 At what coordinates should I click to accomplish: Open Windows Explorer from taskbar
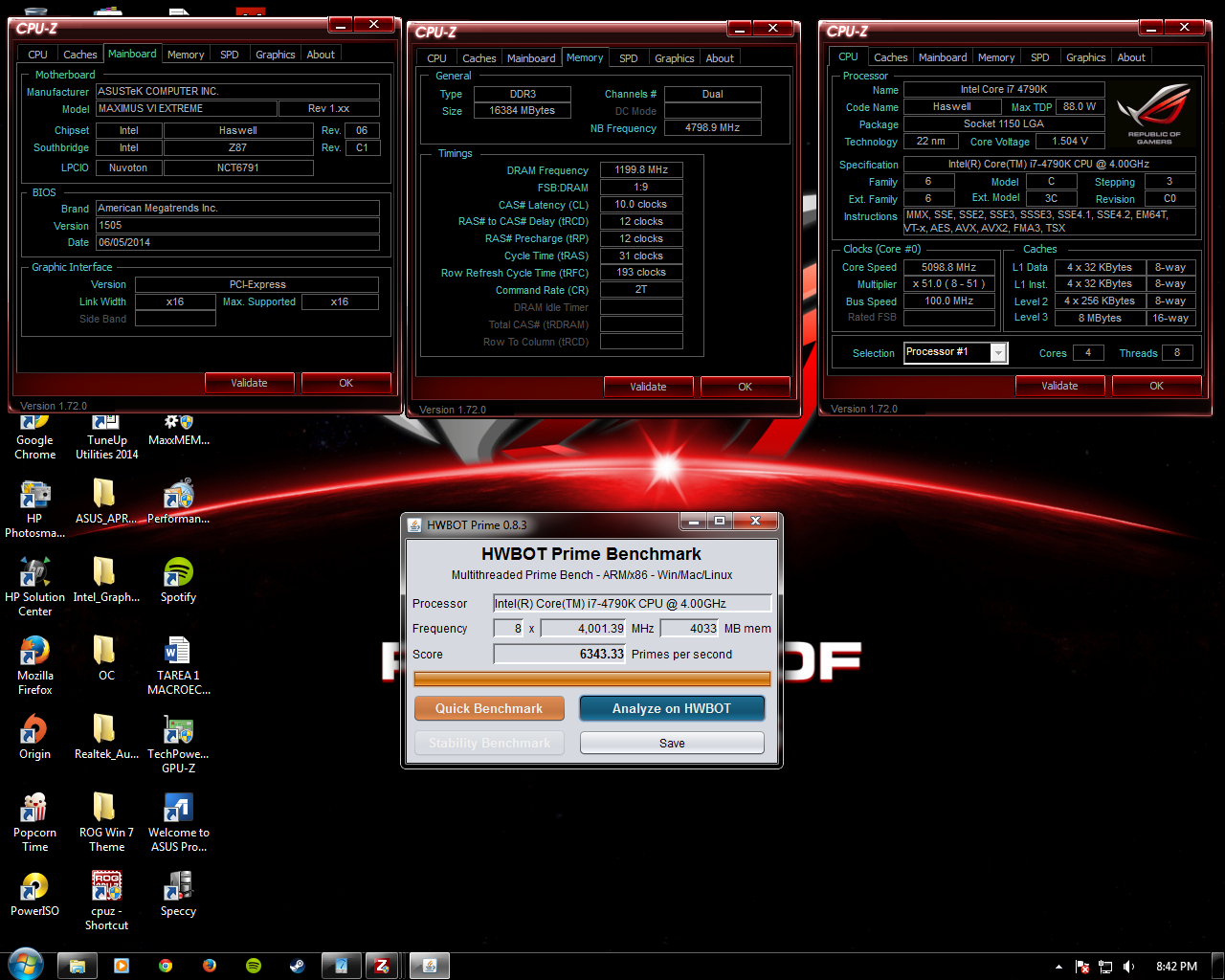click(x=78, y=966)
